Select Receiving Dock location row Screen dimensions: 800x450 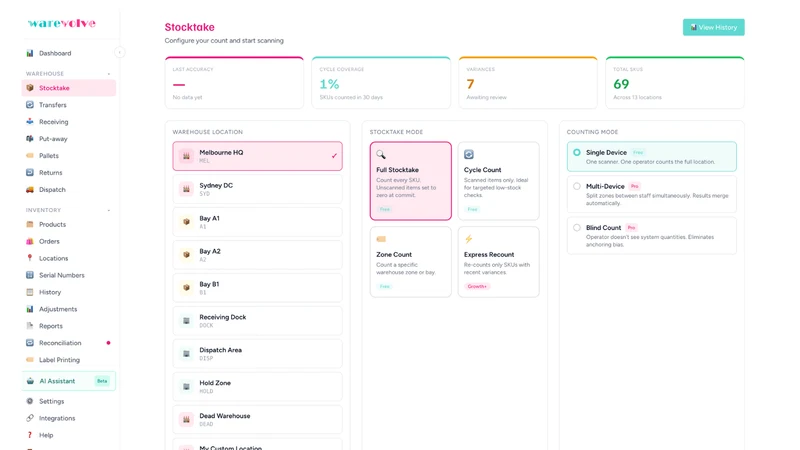(258, 320)
